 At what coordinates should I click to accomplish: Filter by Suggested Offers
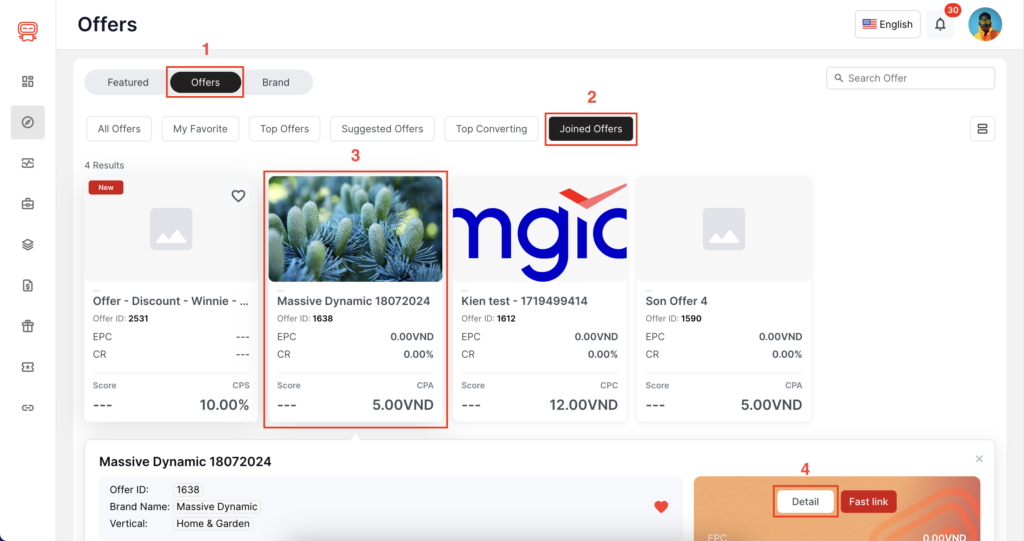382,129
